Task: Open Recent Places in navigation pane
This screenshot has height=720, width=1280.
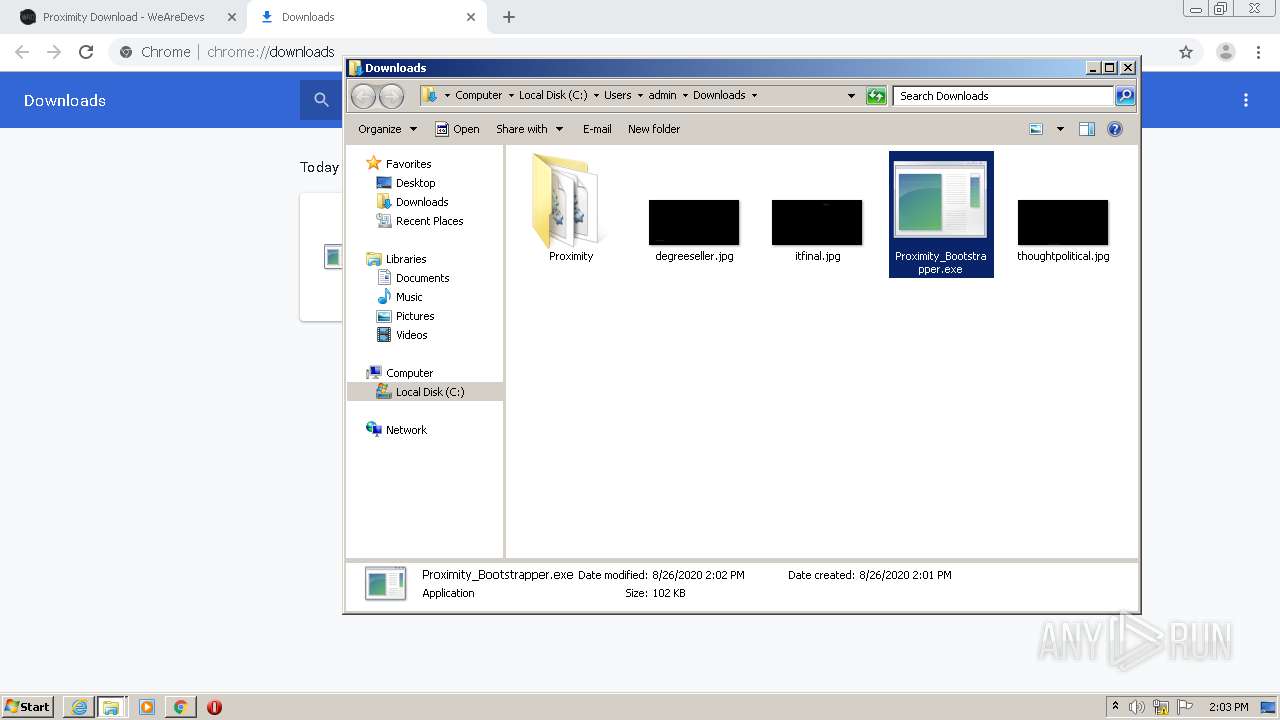Action: coord(420,221)
